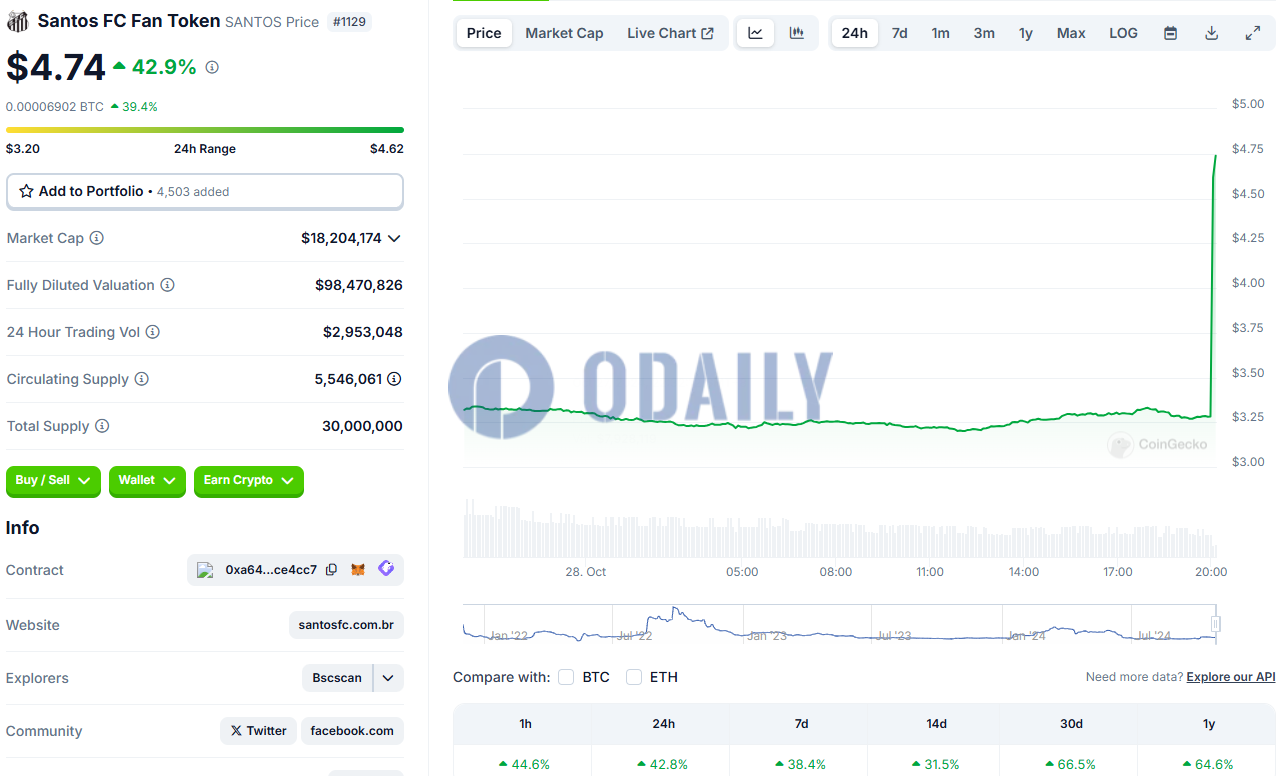Click the X logo in Twitter button
The height and width of the screenshot is (776, 1281).
(x=236, y=731)
